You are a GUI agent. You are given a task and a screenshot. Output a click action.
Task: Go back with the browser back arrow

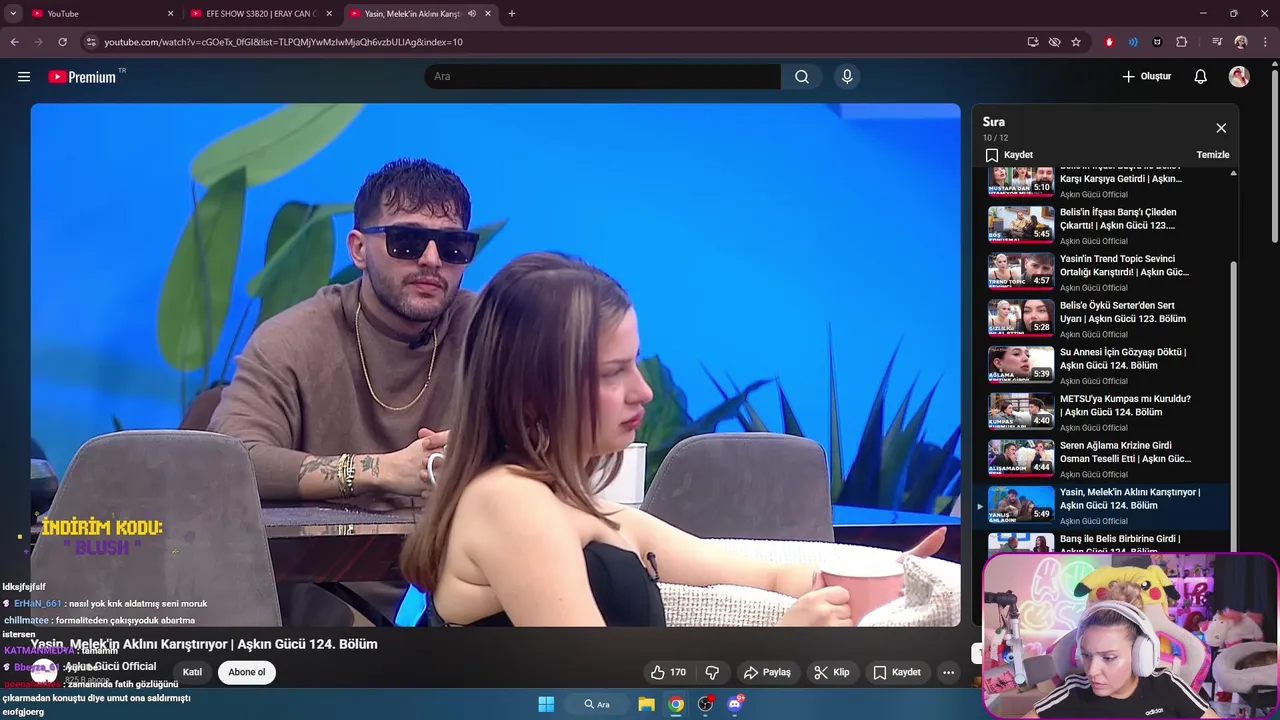tap(14, 42)
